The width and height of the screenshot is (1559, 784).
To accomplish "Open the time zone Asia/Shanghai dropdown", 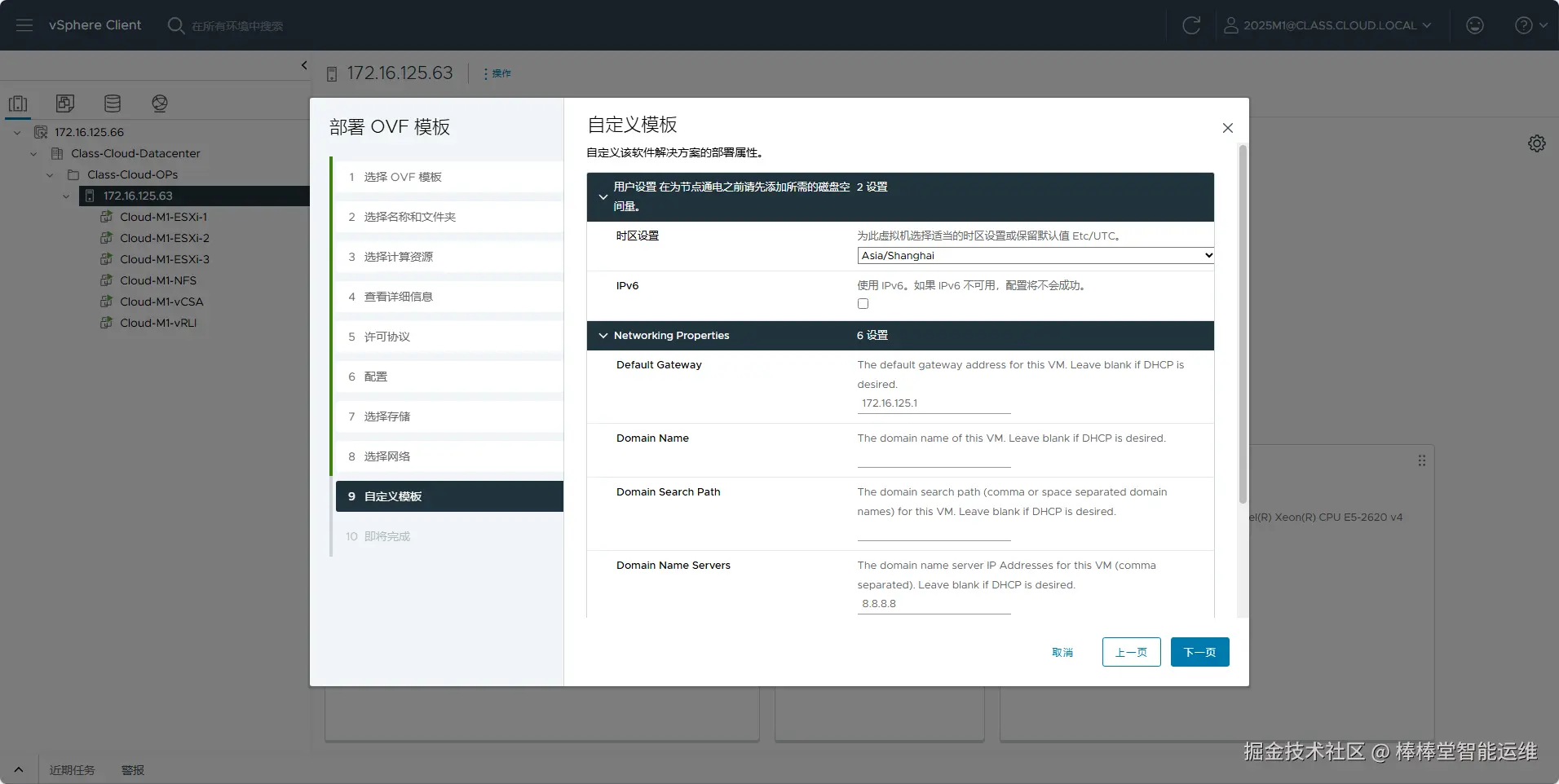I will tap(1036, 255).
